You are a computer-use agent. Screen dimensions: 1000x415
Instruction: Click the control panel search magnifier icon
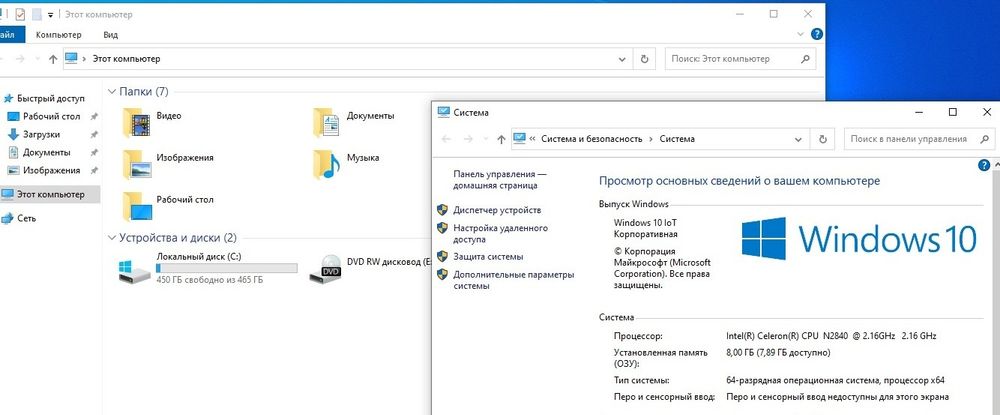click(984, 139)
